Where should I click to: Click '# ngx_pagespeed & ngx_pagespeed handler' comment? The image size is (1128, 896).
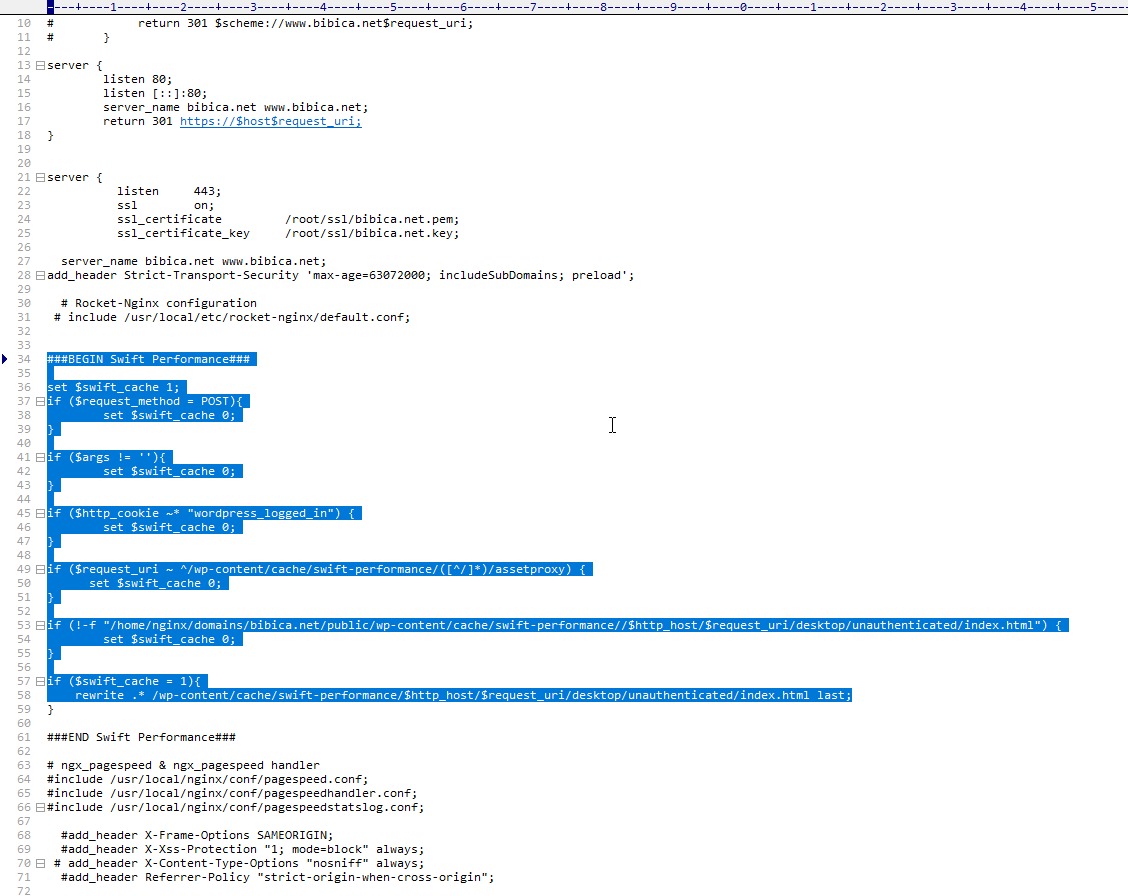pyautogui.click(x=183, y=765)
